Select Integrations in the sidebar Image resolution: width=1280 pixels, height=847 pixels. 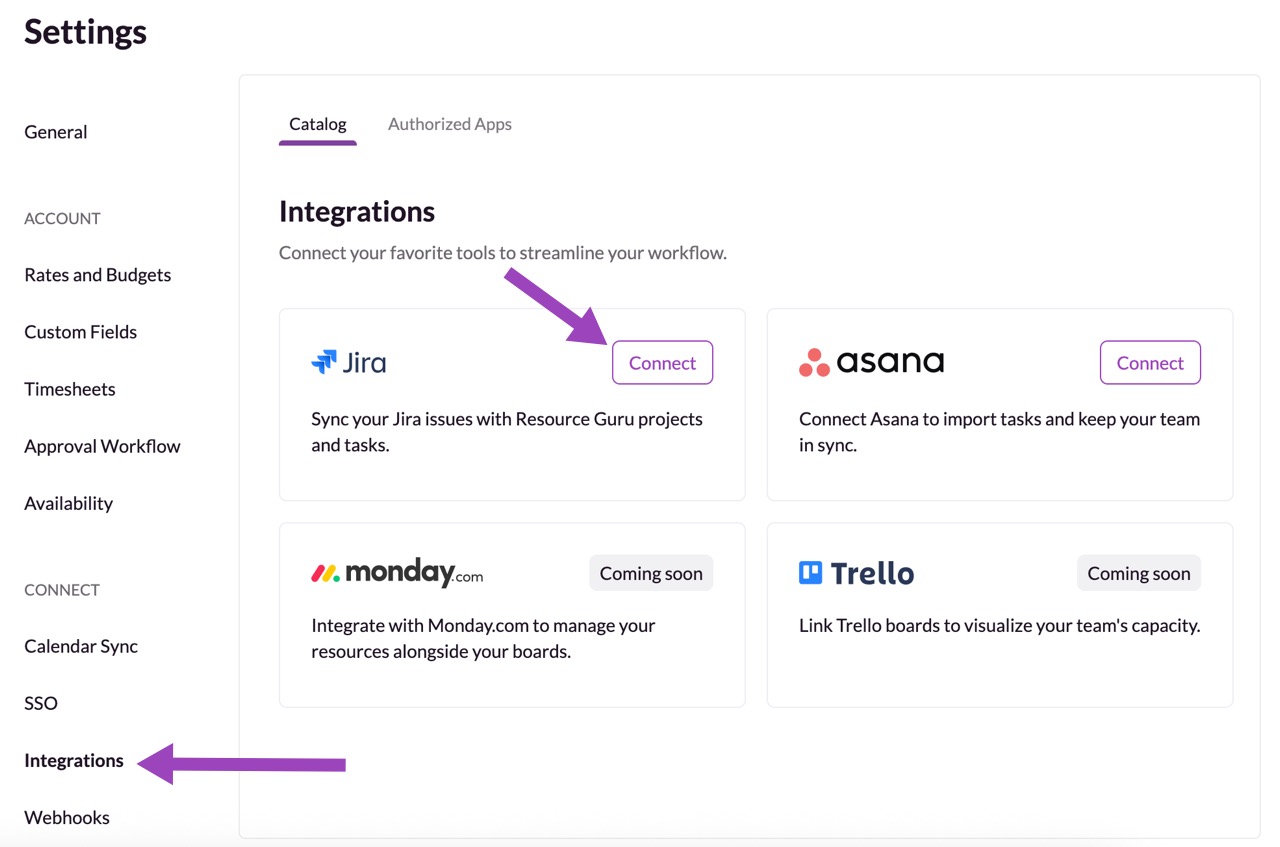[74, 760]
